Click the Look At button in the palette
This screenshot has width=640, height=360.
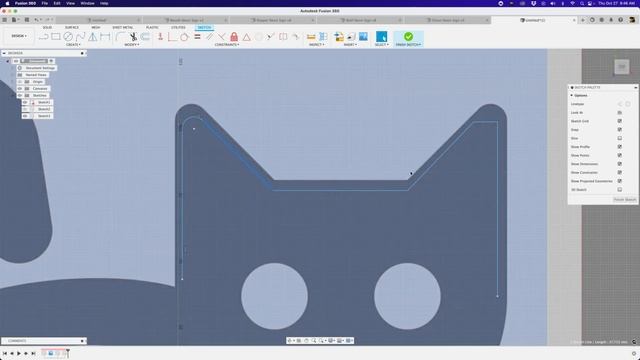[620, 113]
